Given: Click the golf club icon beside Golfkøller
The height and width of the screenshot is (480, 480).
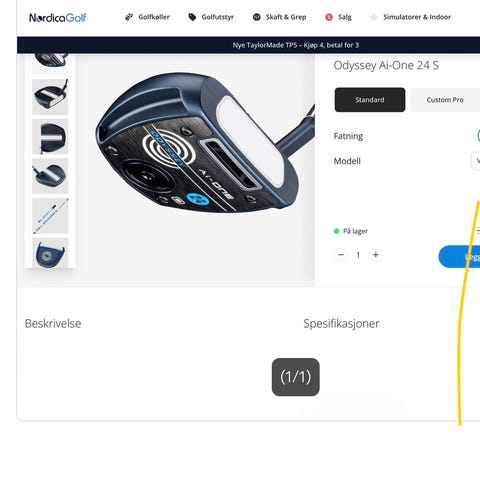Looking at the screenshot, I should pyautogui.click(x=129, y=17).
